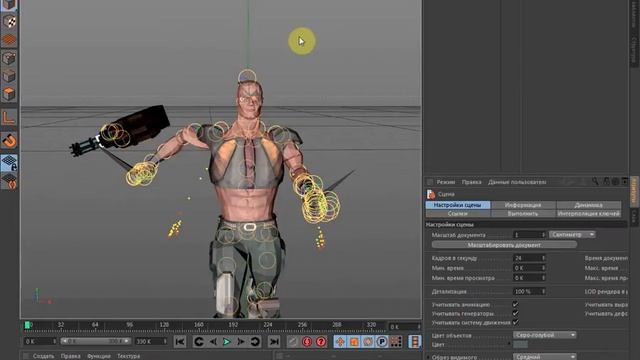
Task: Go to start of animation
Action: click(180, 342)
